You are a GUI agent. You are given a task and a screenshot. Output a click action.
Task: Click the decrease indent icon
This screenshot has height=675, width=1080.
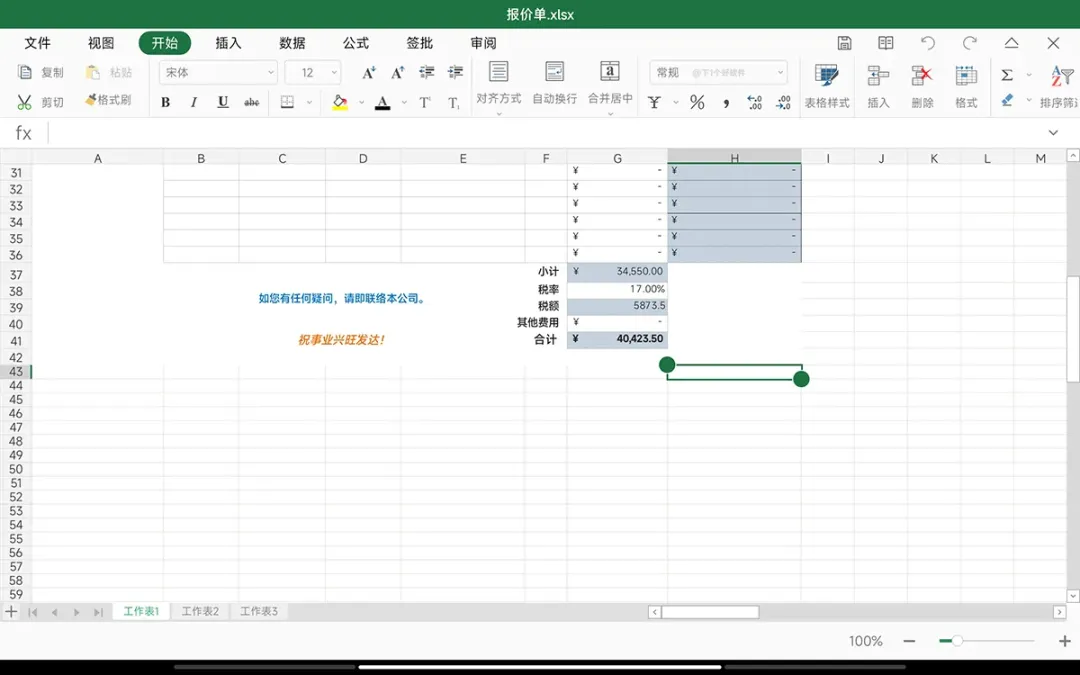tap(426, 72)
